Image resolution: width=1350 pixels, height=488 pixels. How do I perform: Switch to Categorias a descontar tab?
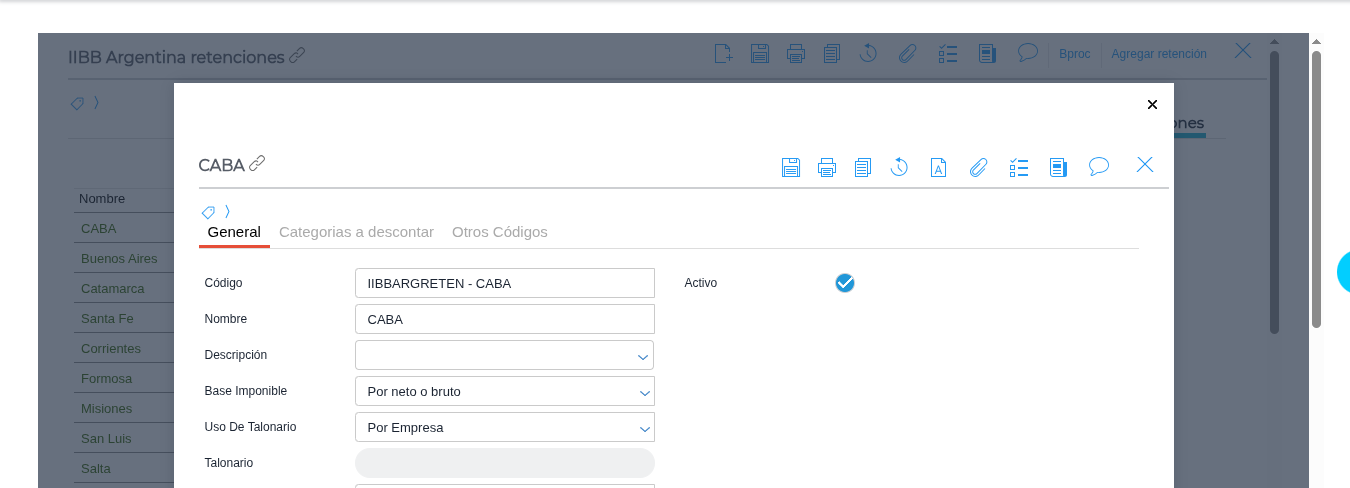(356, 232)
